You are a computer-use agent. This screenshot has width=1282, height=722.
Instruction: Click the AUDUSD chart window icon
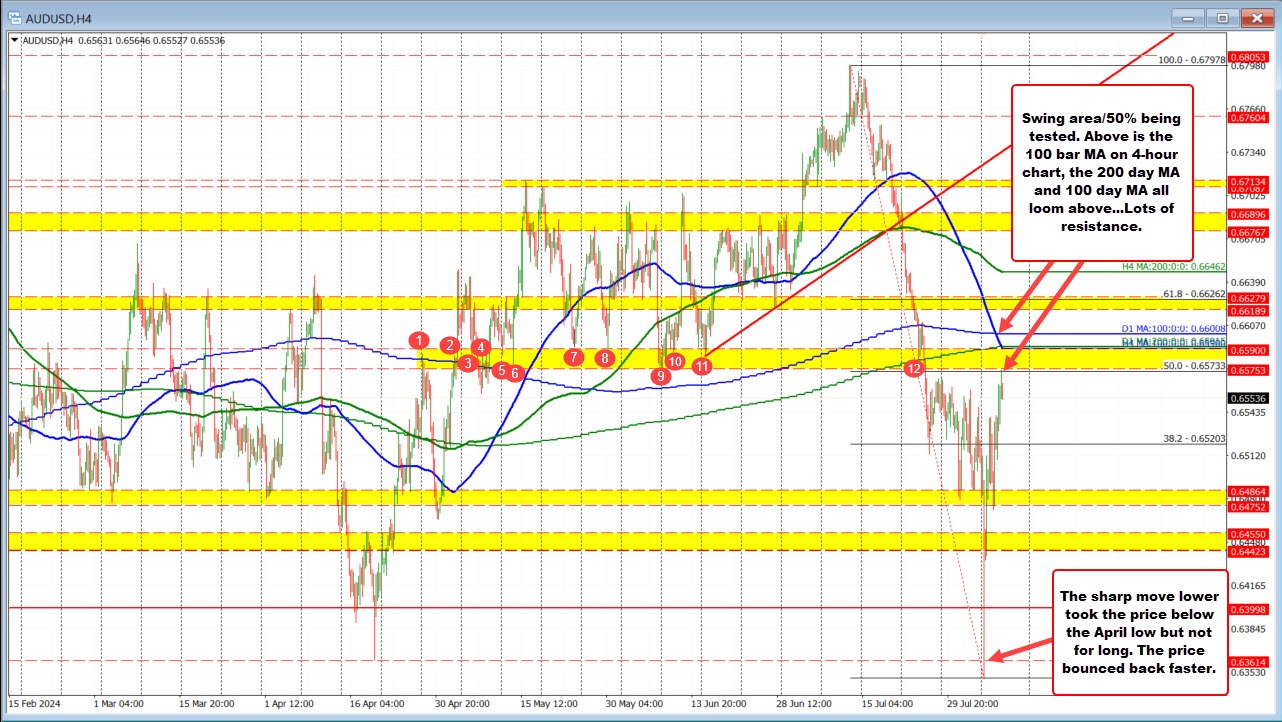[x=13, y=17]
